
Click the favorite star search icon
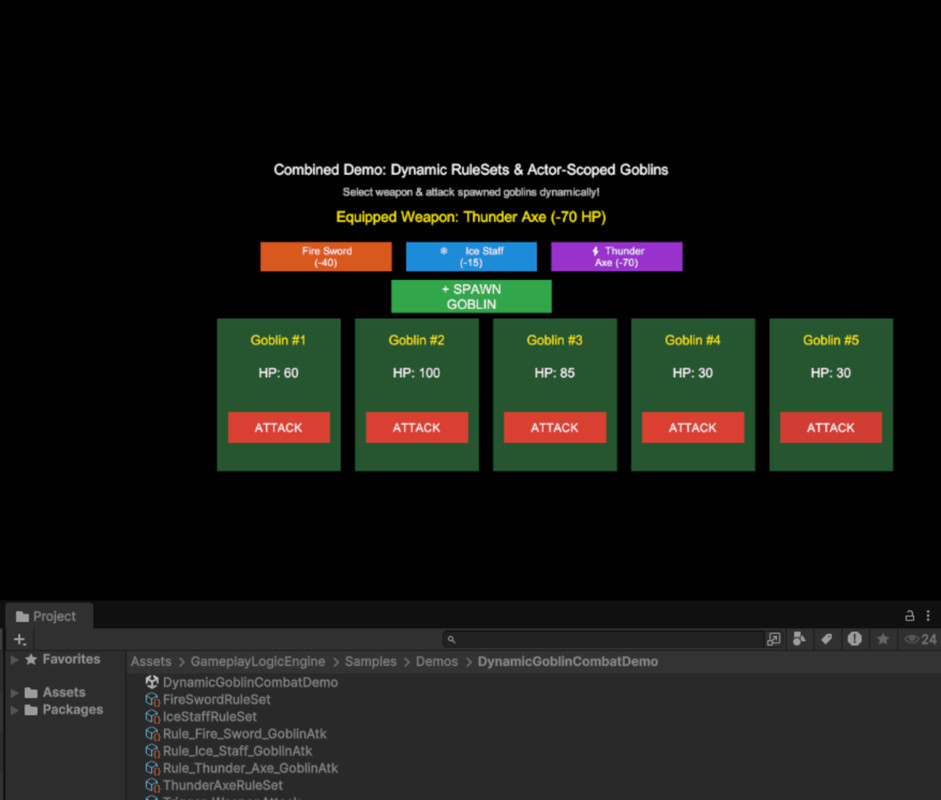(x=883, y=639)
